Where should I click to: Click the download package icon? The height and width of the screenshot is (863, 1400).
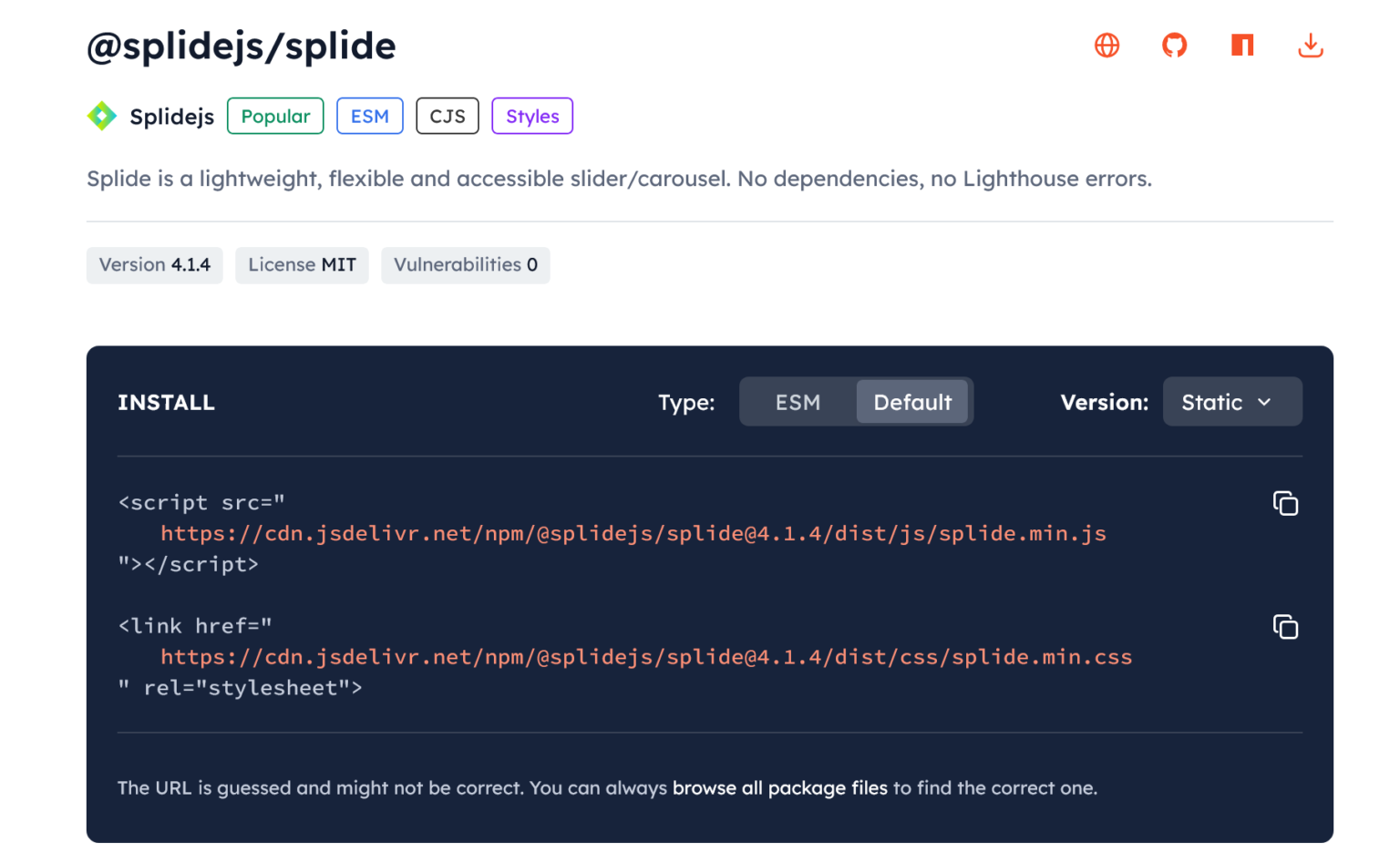pos(1310,46)
